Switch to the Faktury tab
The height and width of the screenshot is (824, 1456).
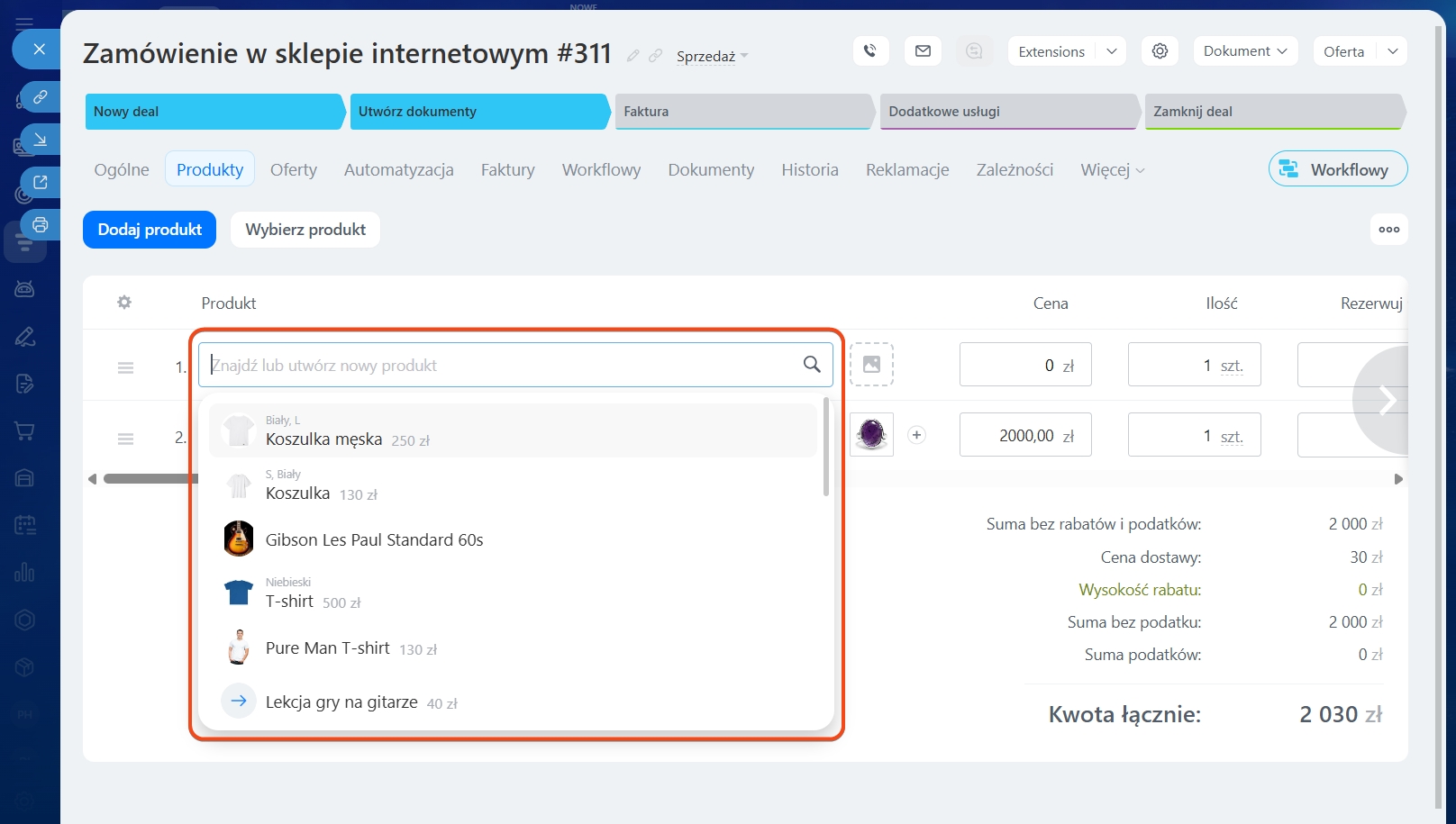click(507, 170)
